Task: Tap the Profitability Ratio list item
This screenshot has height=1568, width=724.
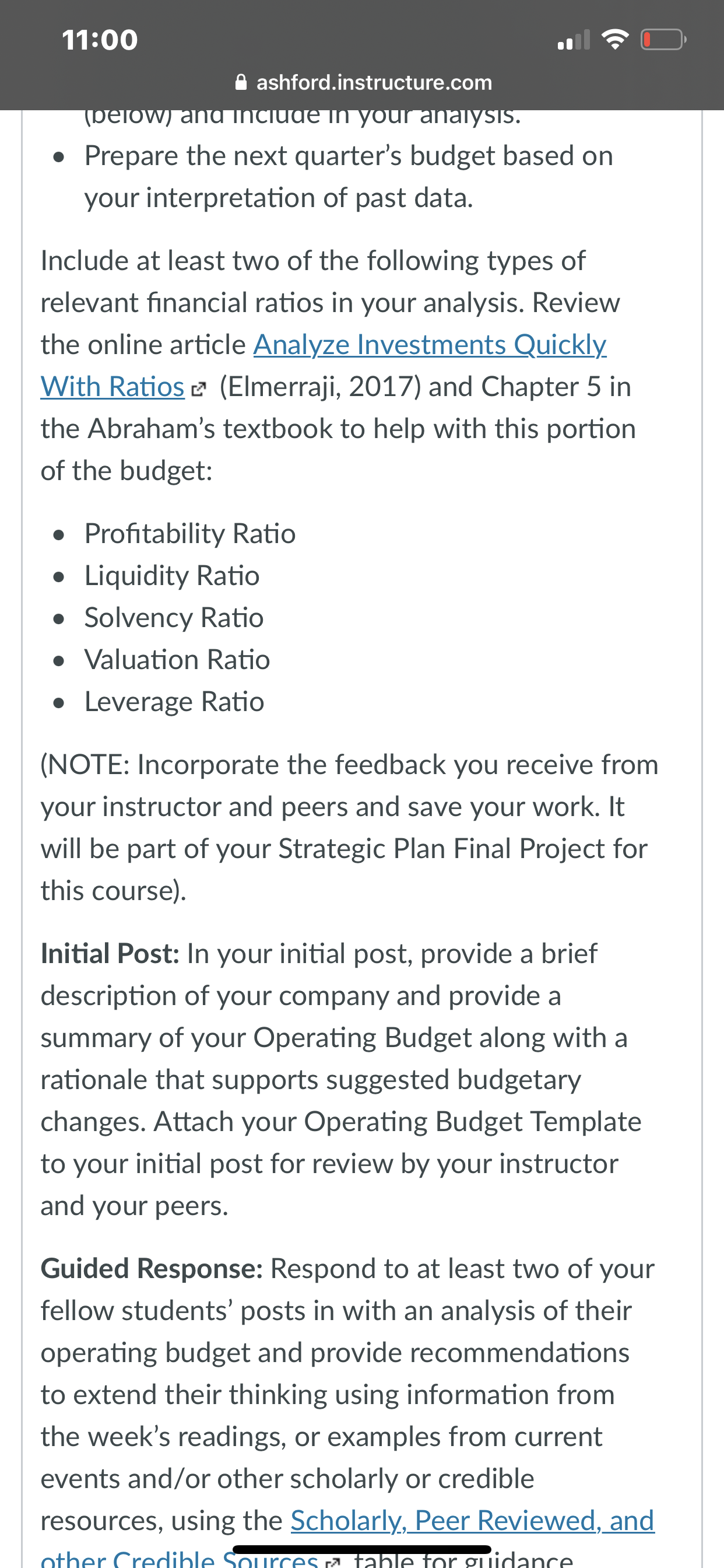Action: [190, 534]
